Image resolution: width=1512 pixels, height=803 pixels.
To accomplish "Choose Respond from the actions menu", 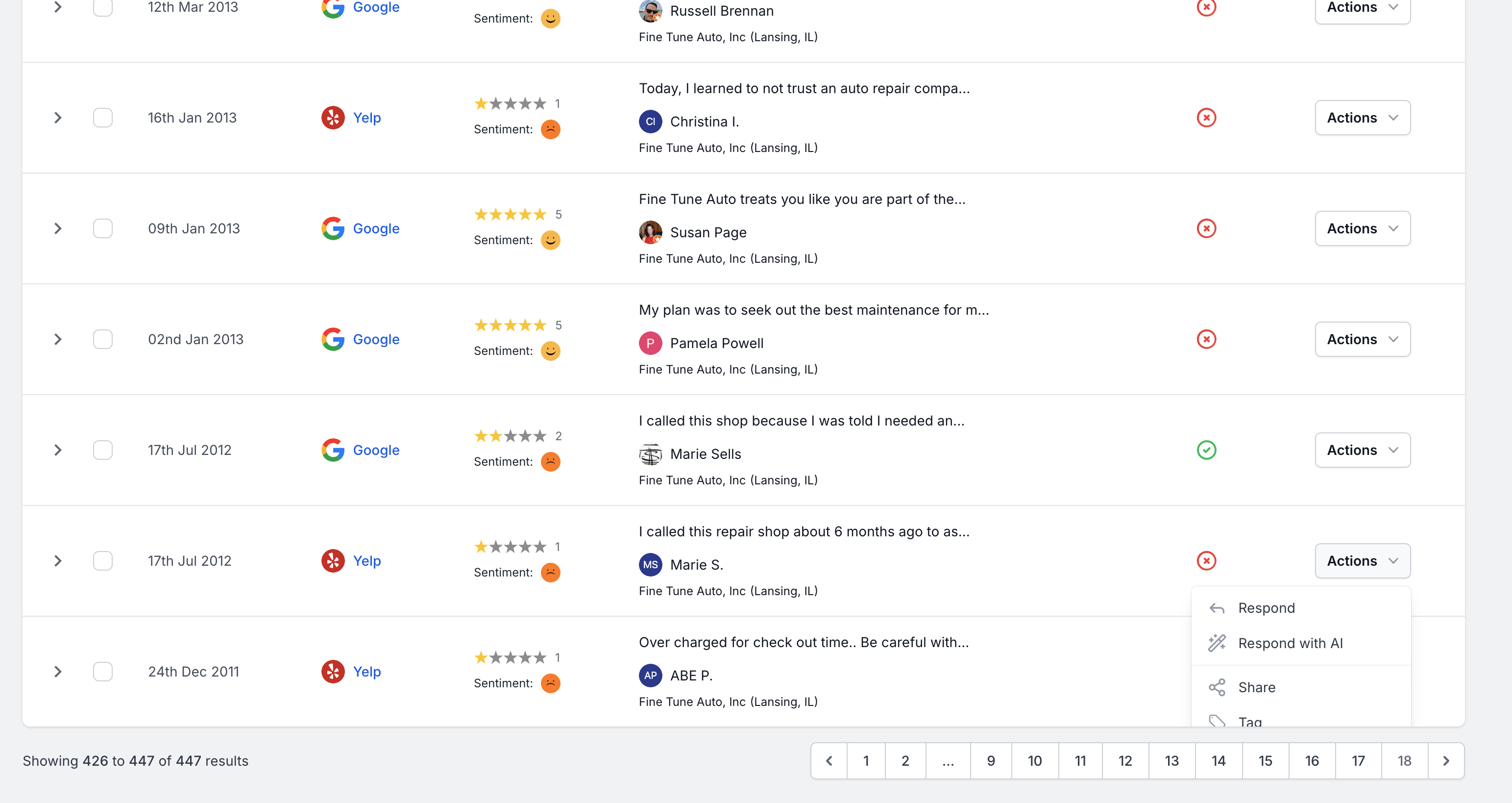I will 1266,608.
